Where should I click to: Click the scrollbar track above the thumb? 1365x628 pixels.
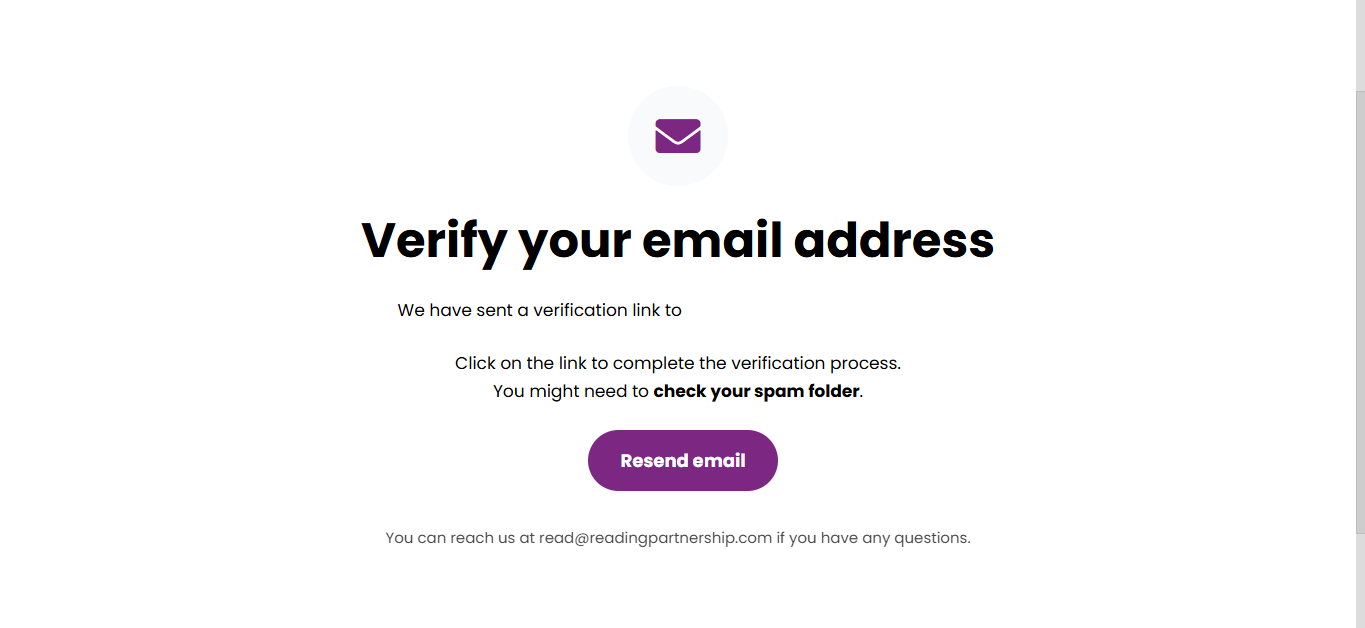click(1360, 45)
